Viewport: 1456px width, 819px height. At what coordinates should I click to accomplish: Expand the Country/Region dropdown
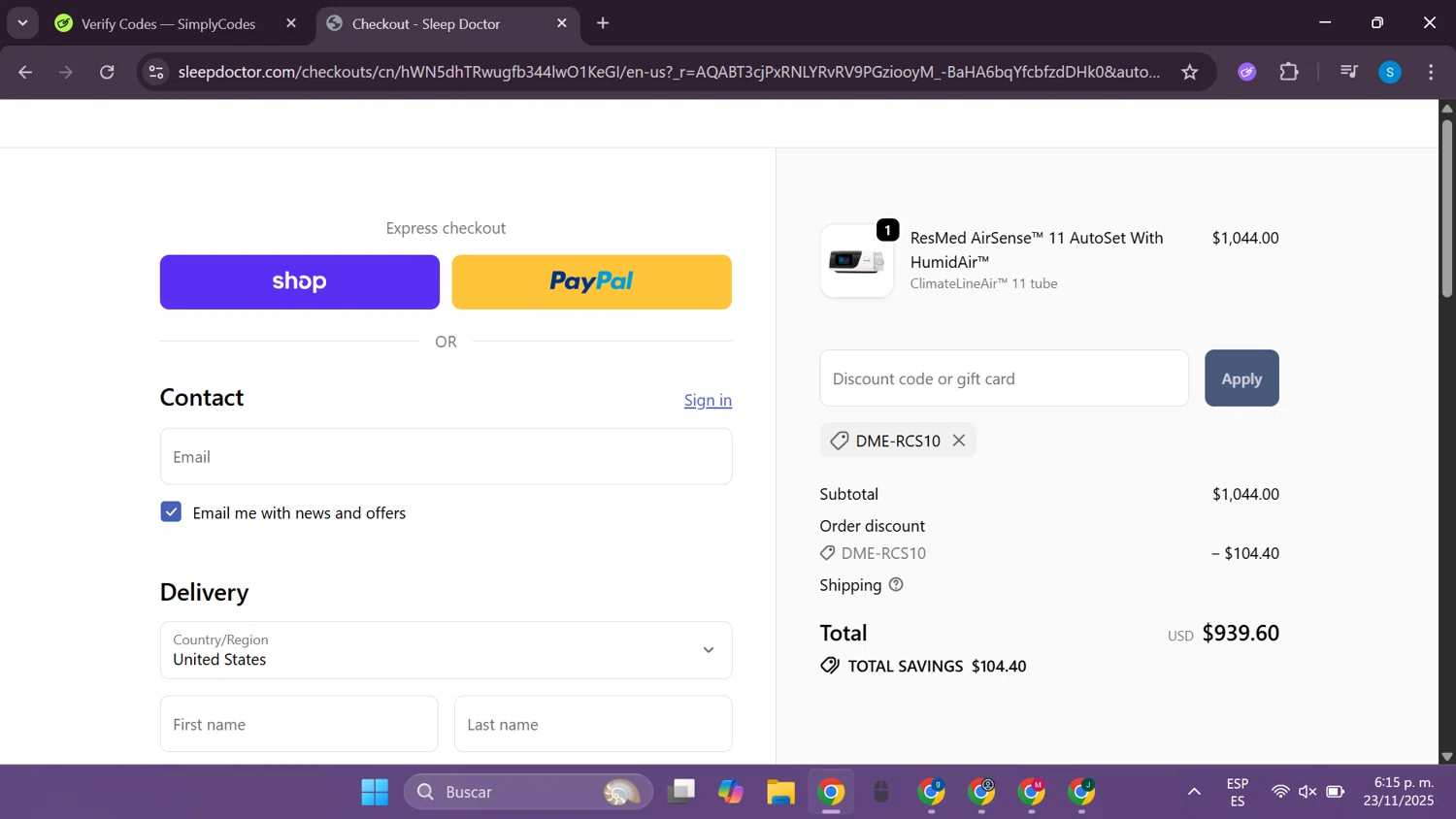point(446,650)
